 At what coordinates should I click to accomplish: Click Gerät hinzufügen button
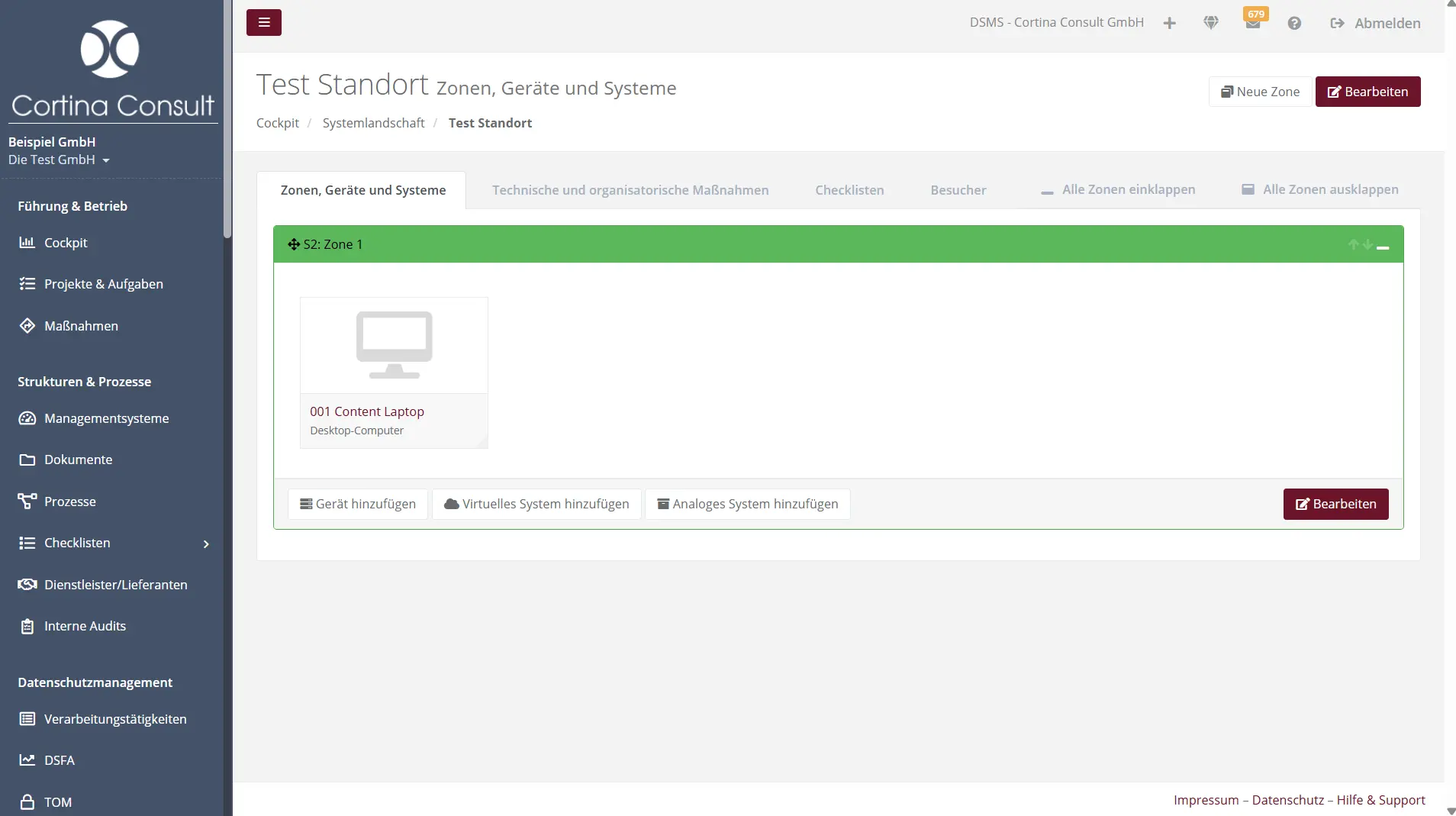click(x=358, y=505)
